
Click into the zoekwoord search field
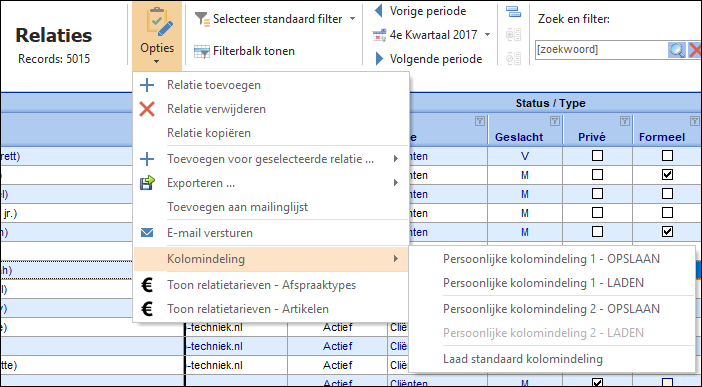[x=602, y=50]
